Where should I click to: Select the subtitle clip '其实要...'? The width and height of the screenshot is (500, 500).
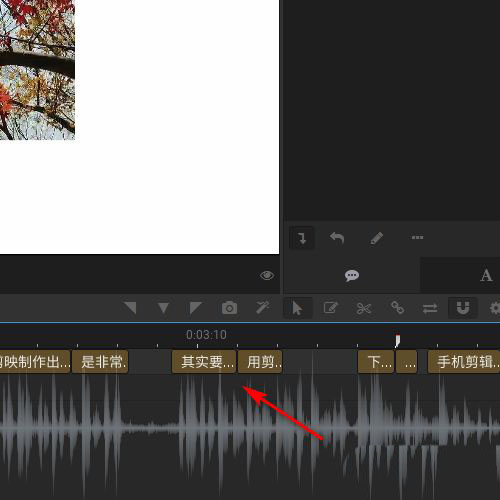click(204, 362)
